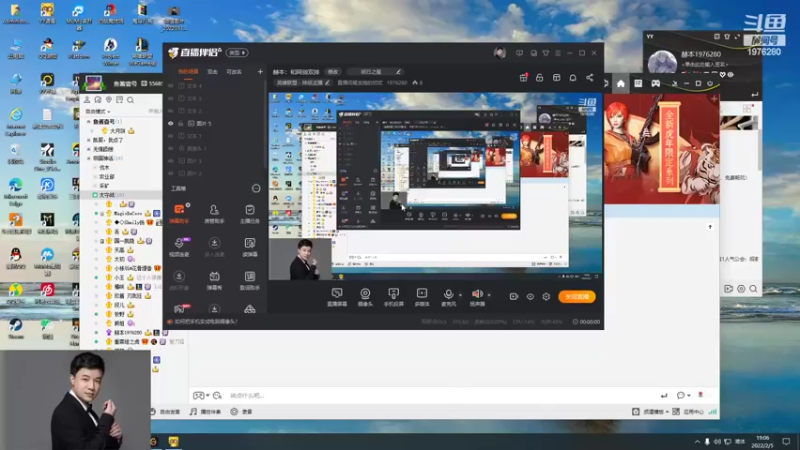Click the plus icon to add a scene

(x=260, y=72)
